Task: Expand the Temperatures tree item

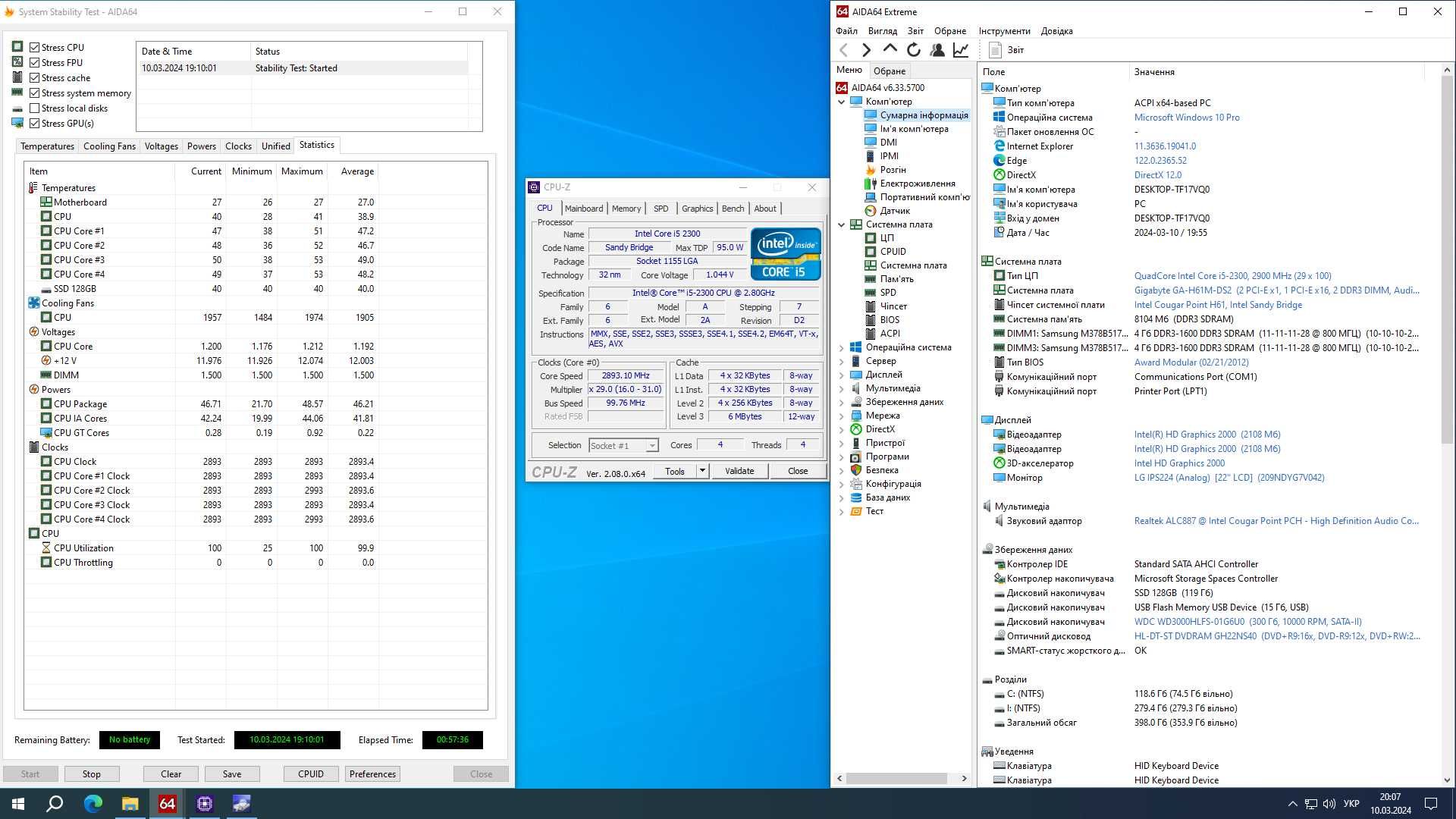Action: [68, 188]
